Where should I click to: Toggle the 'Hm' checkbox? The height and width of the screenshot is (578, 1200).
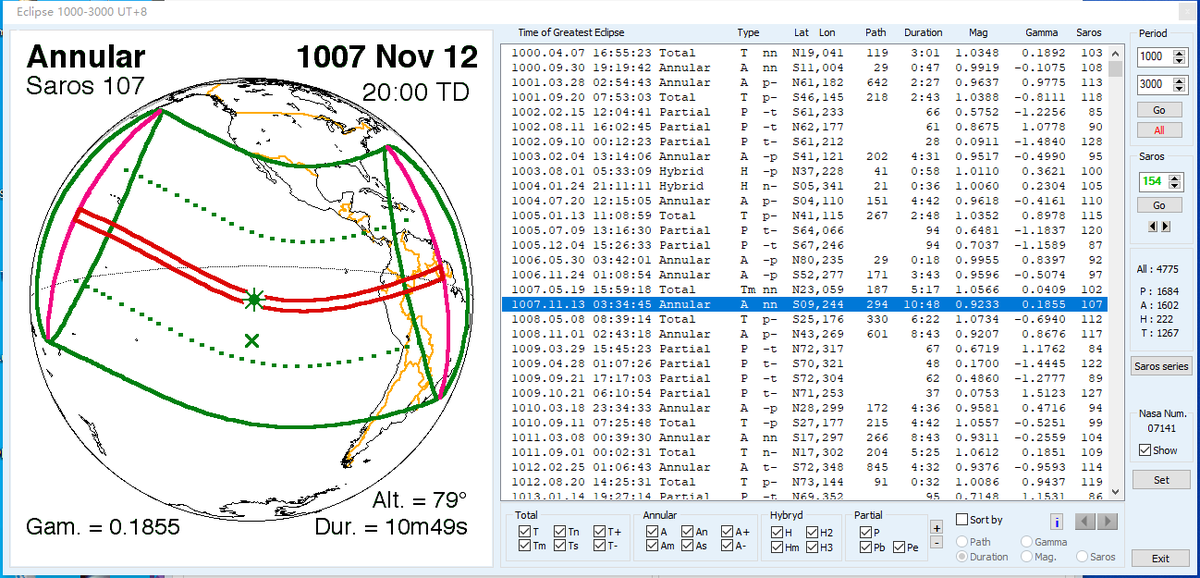(x=777, y=547)
